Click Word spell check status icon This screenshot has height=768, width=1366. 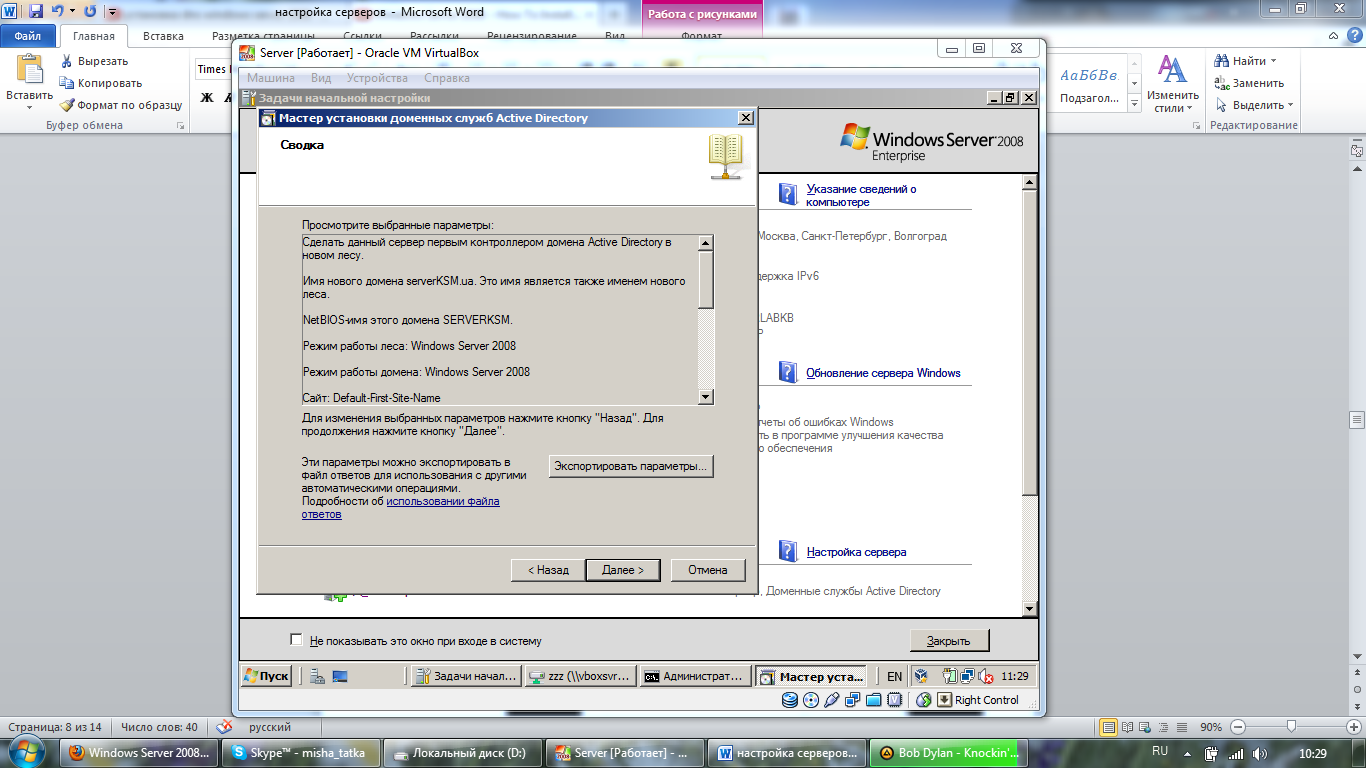[x=225, y=727]
